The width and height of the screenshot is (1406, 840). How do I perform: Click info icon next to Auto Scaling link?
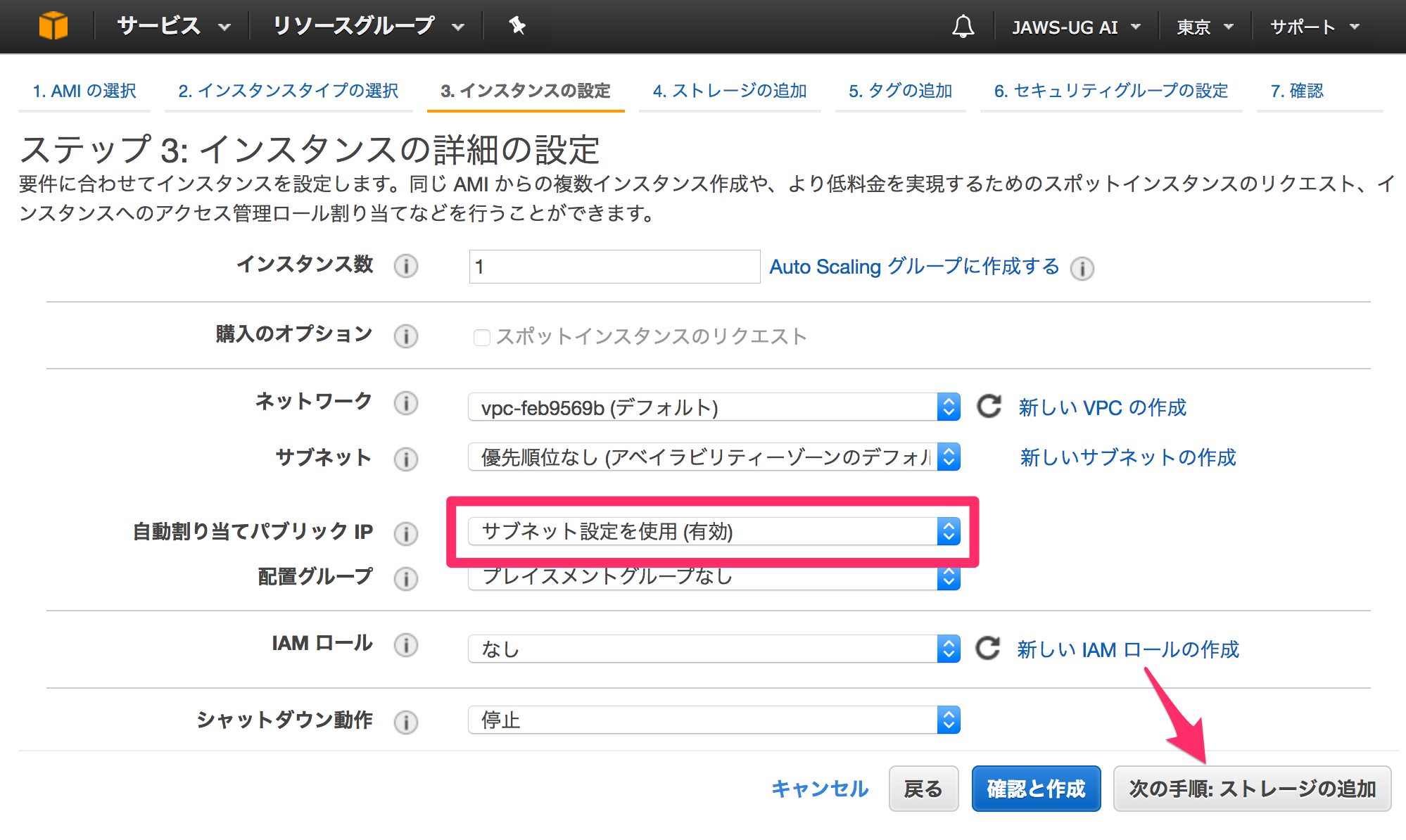tap(1082, 268)
